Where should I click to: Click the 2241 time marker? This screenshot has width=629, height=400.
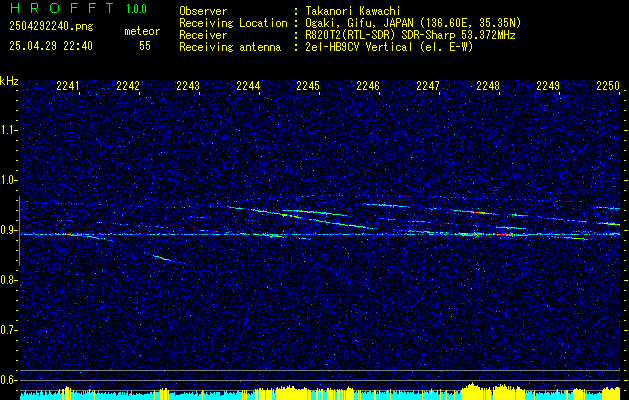pyautogui.click(x=68, y=85)
